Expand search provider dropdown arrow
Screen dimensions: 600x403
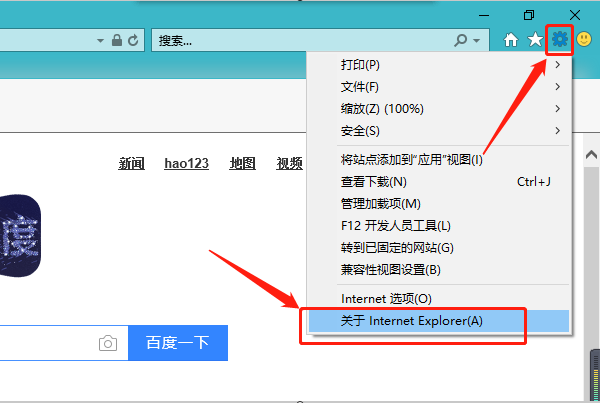(x=476, y=40)
